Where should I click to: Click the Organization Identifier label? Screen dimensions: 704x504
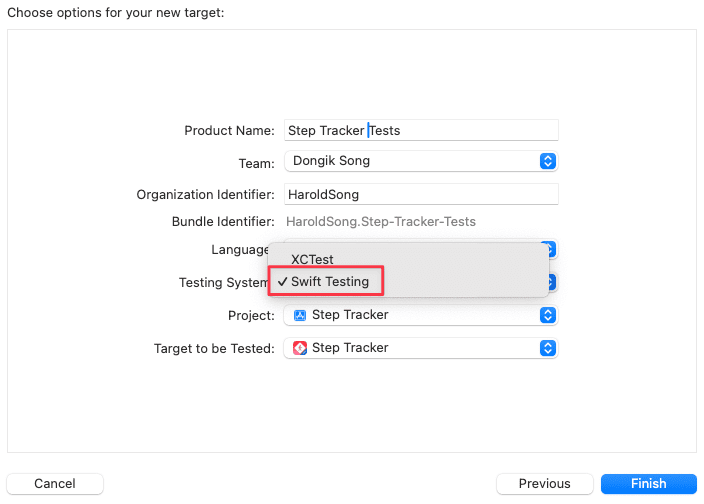(x=205, y=194)
